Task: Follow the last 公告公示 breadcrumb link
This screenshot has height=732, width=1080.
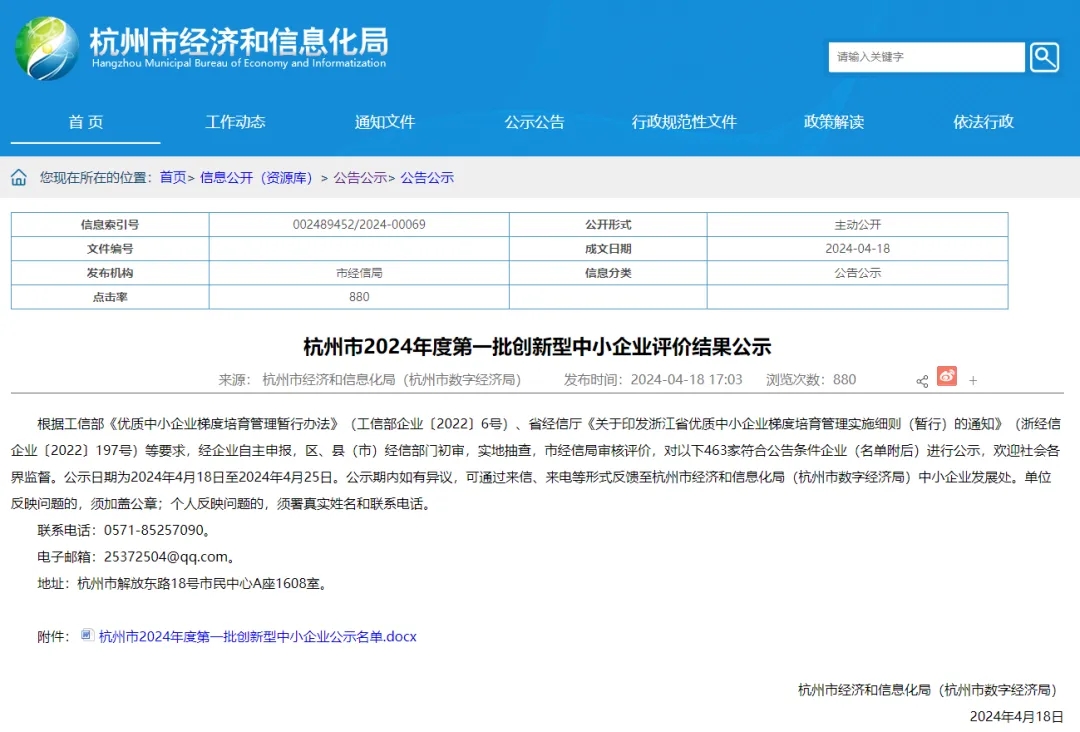Action: pos(427,178)
